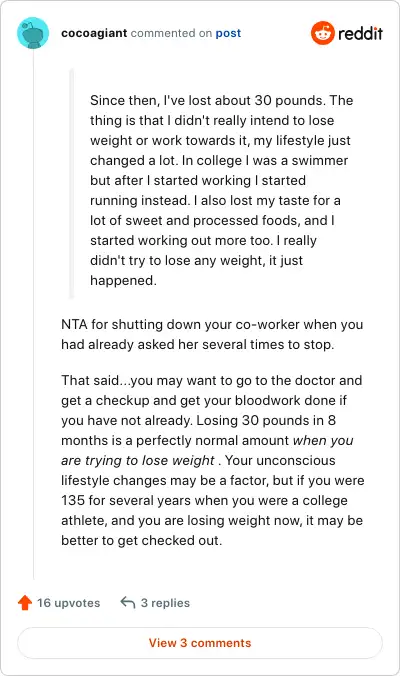Viewport: 400px width, 676px height.
Task: Follow the blue "post" link
Action: [x=228, y=33]
